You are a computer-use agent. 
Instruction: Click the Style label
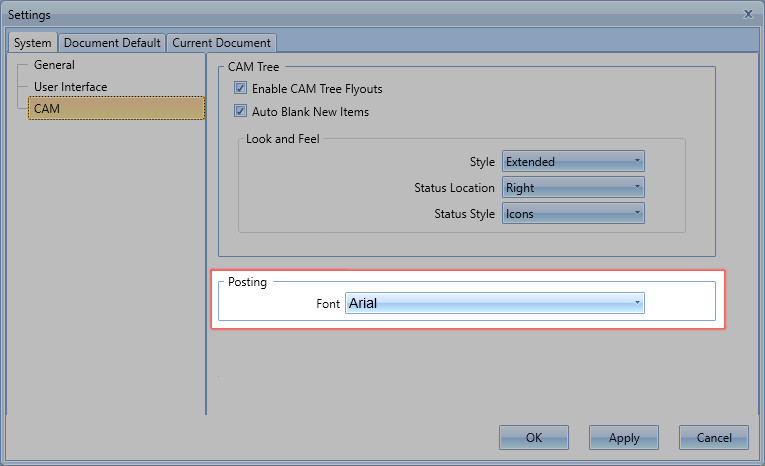(482, 162)
